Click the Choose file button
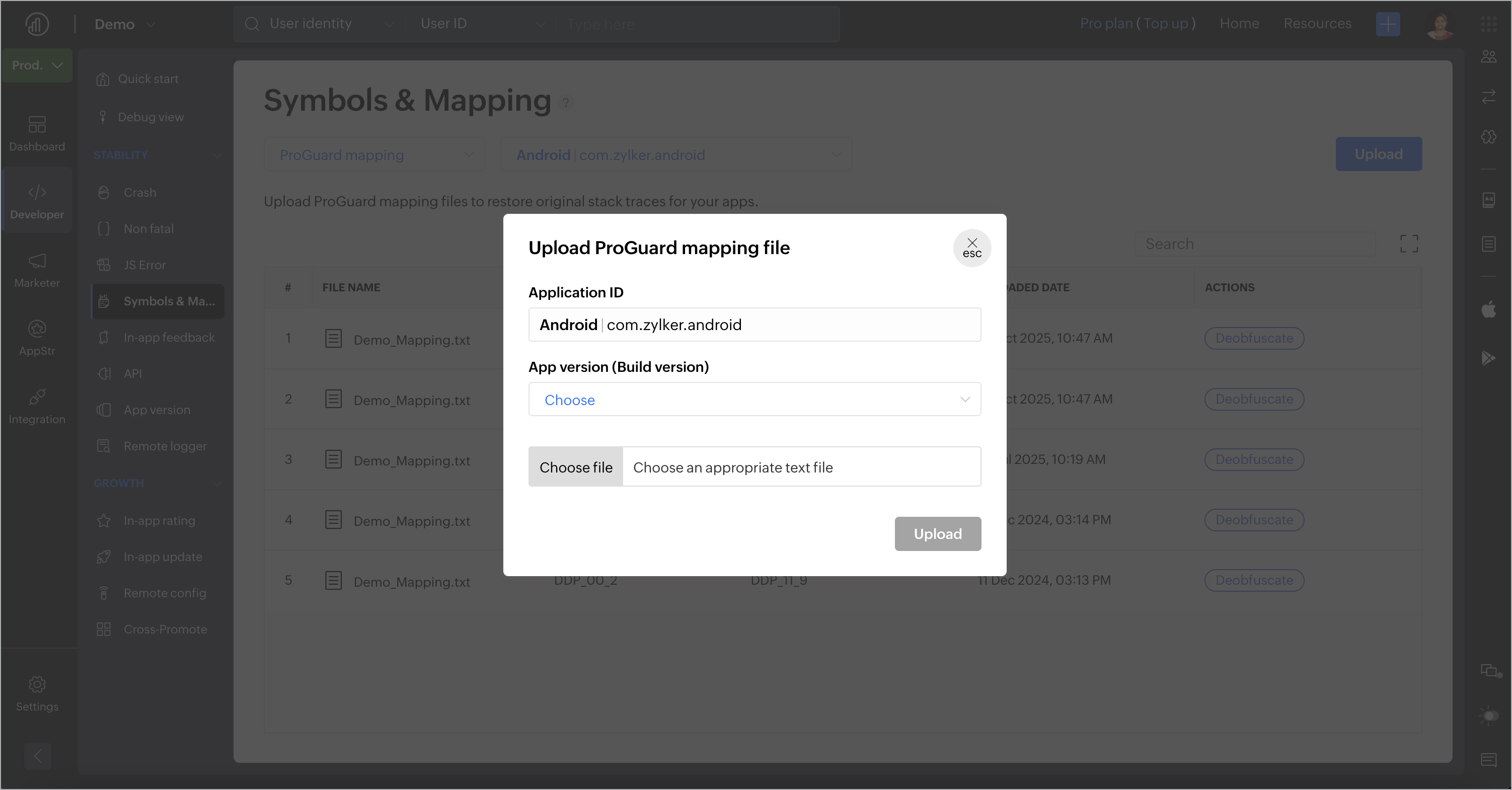Viewport: 1512px width, 790px height. (575, 467)
